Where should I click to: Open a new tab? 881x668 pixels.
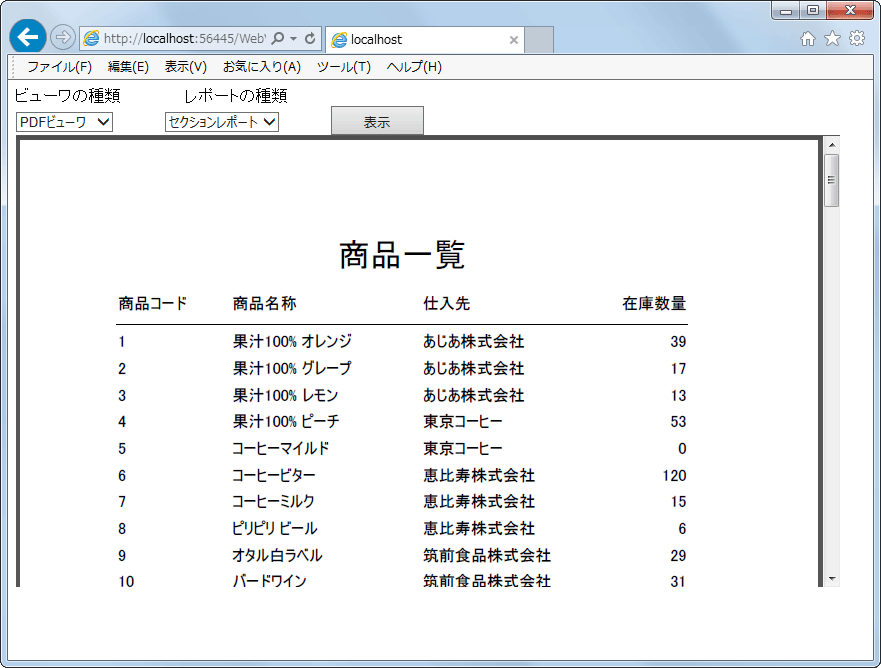pos(539,40)
